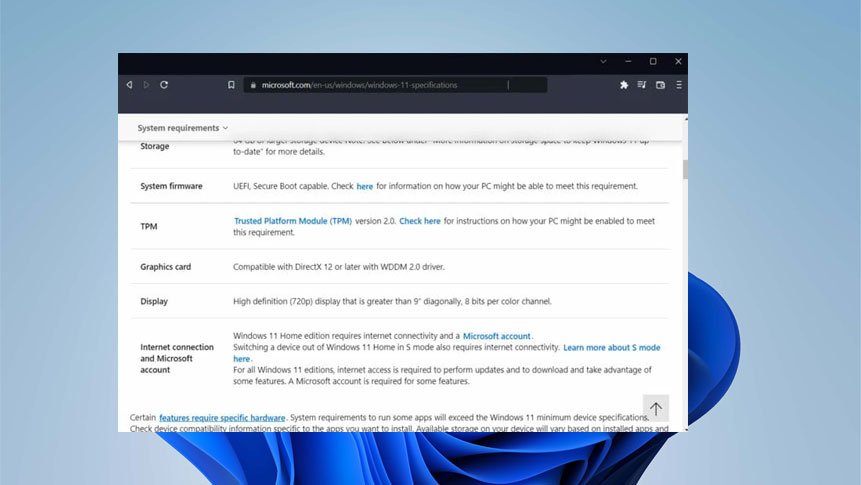Follow the "Check here" link for TPM instructions

[420, 221]
